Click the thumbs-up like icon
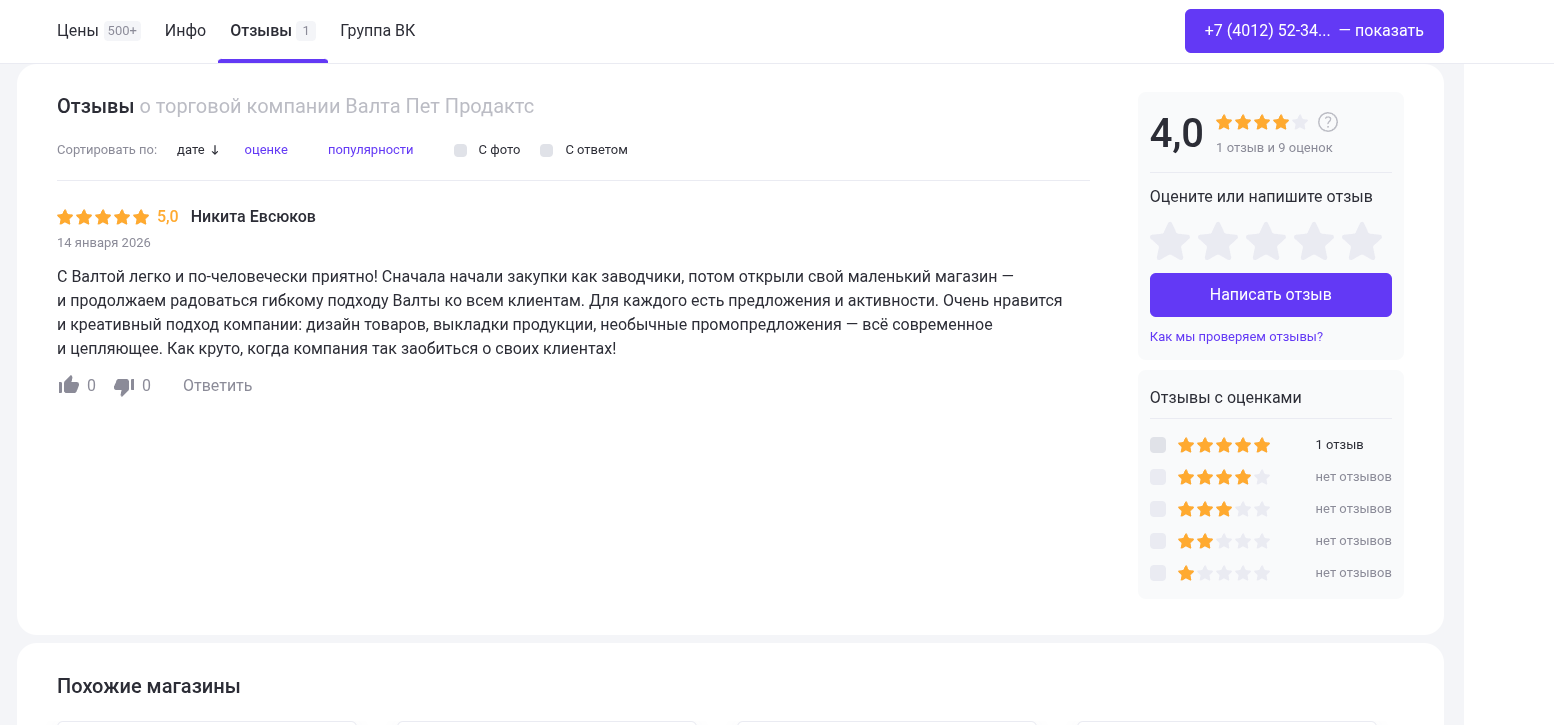Image resolution: width=1554 pixels, height=725 pixels. point(69,385)
